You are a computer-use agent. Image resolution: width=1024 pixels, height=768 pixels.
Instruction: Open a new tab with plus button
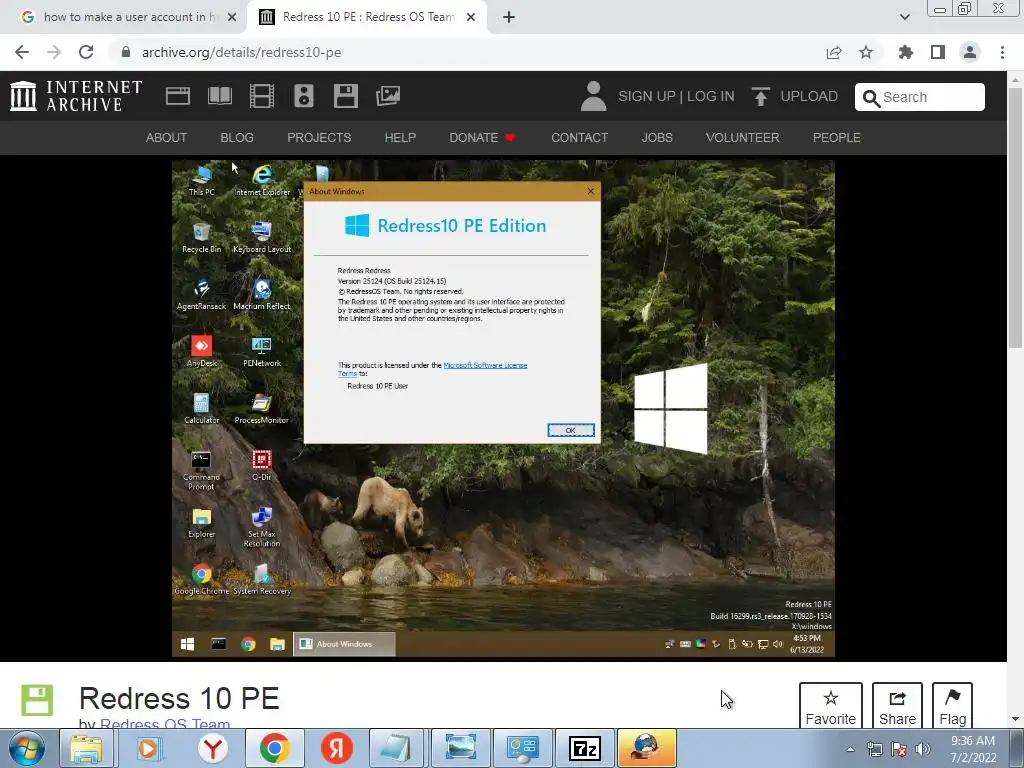pyautogui.click(x=509, y=17)
